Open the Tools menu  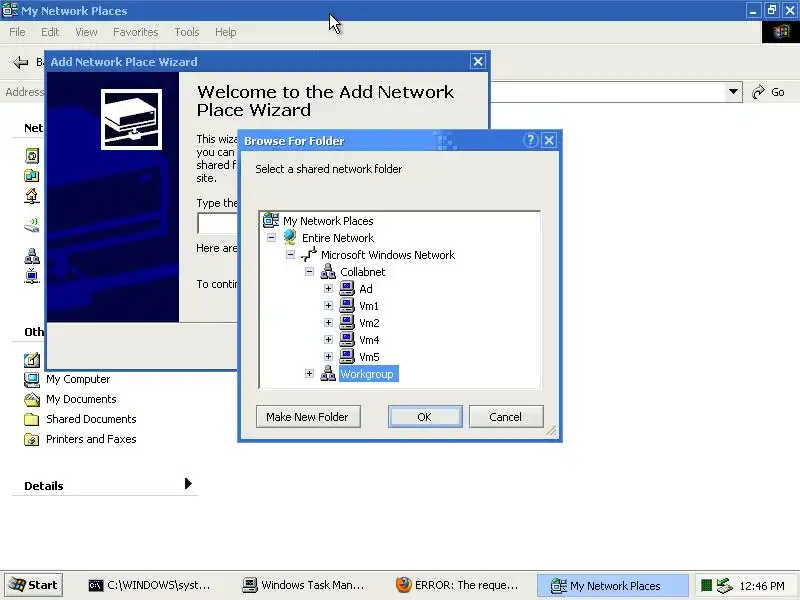point(187,32)
